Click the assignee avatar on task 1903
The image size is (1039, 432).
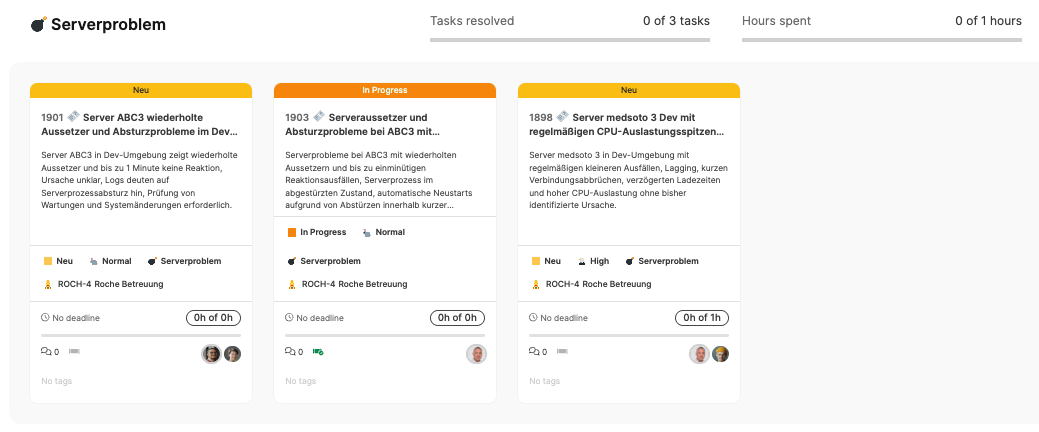(x=477, y=354)
